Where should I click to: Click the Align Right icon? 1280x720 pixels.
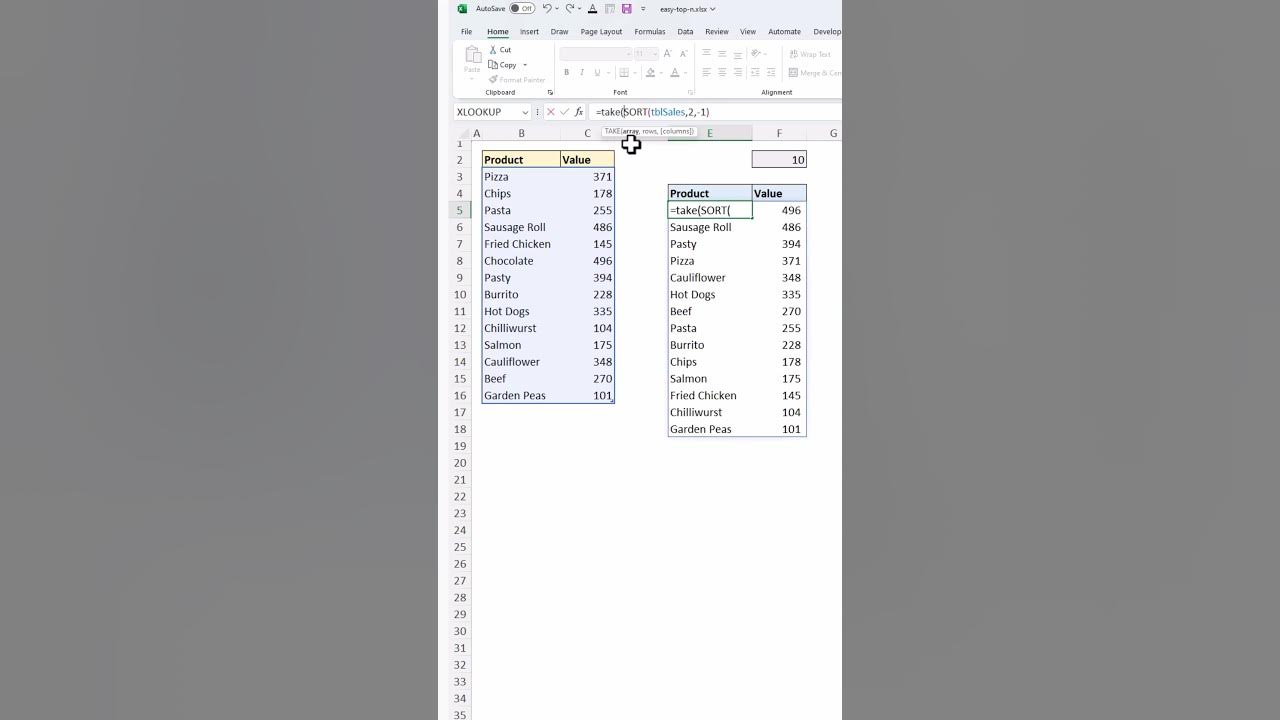pyautogui.click(x=738, y=73)
